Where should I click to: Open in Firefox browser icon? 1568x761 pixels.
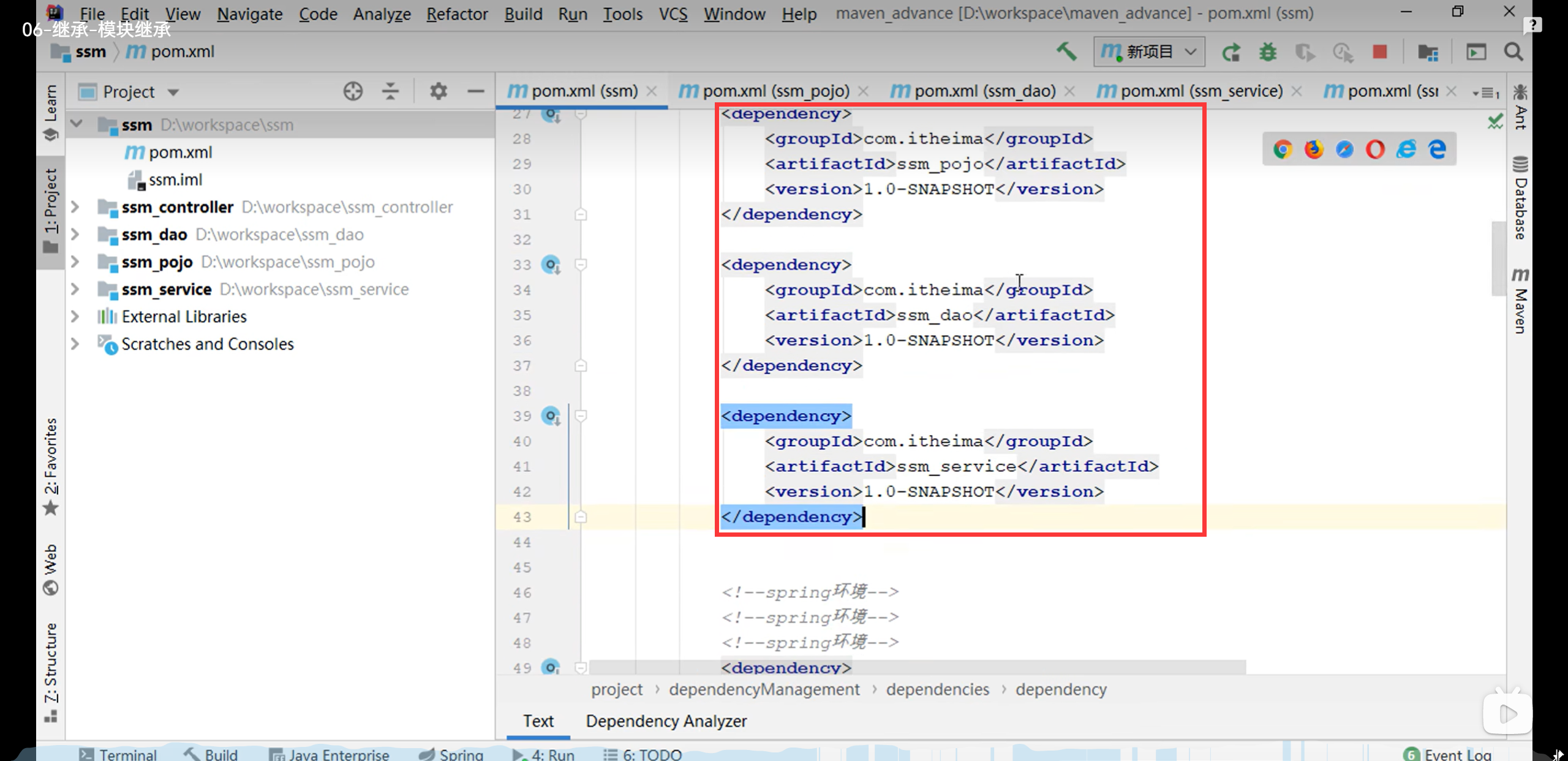[1313, 149]
